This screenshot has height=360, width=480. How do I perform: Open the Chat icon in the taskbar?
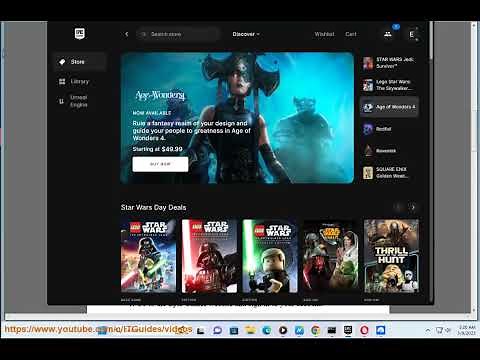click(218, 330)
